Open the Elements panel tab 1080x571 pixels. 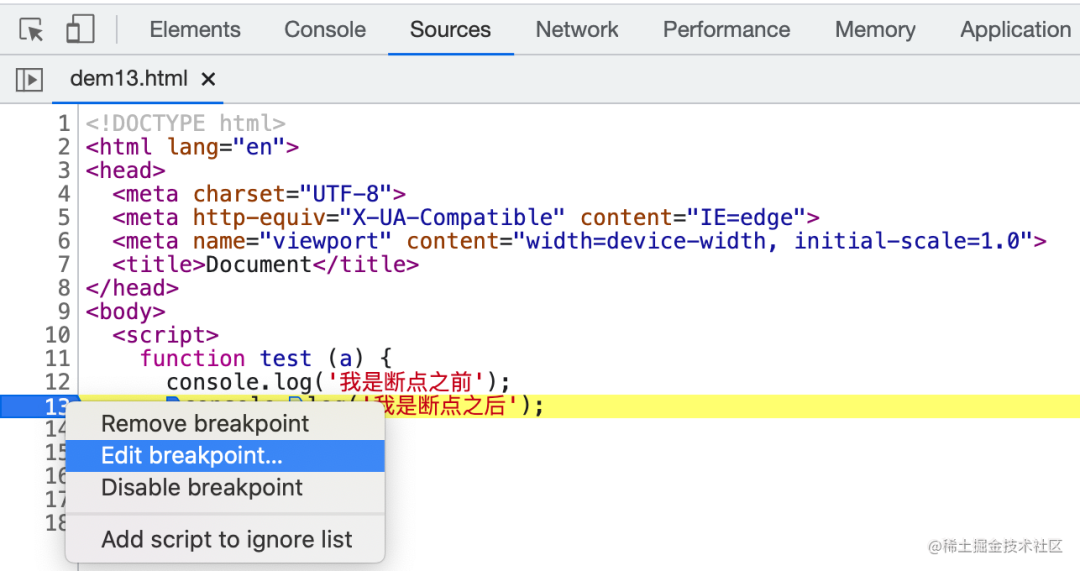[195, 30]
